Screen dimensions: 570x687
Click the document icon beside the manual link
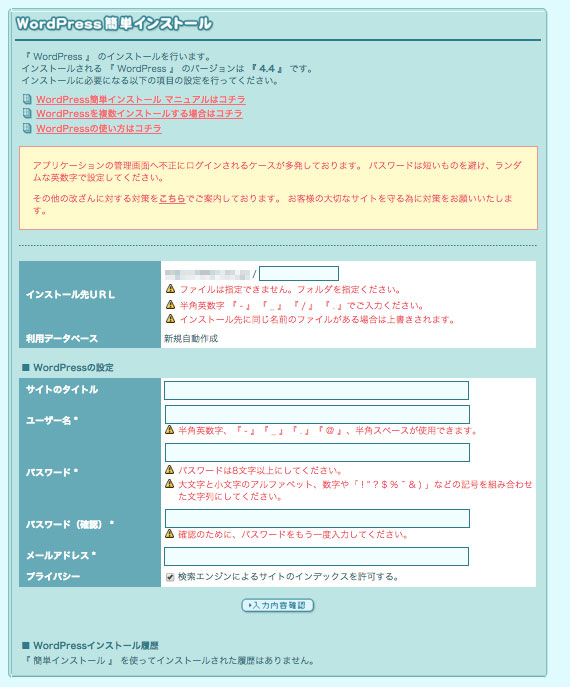[27, 99]
